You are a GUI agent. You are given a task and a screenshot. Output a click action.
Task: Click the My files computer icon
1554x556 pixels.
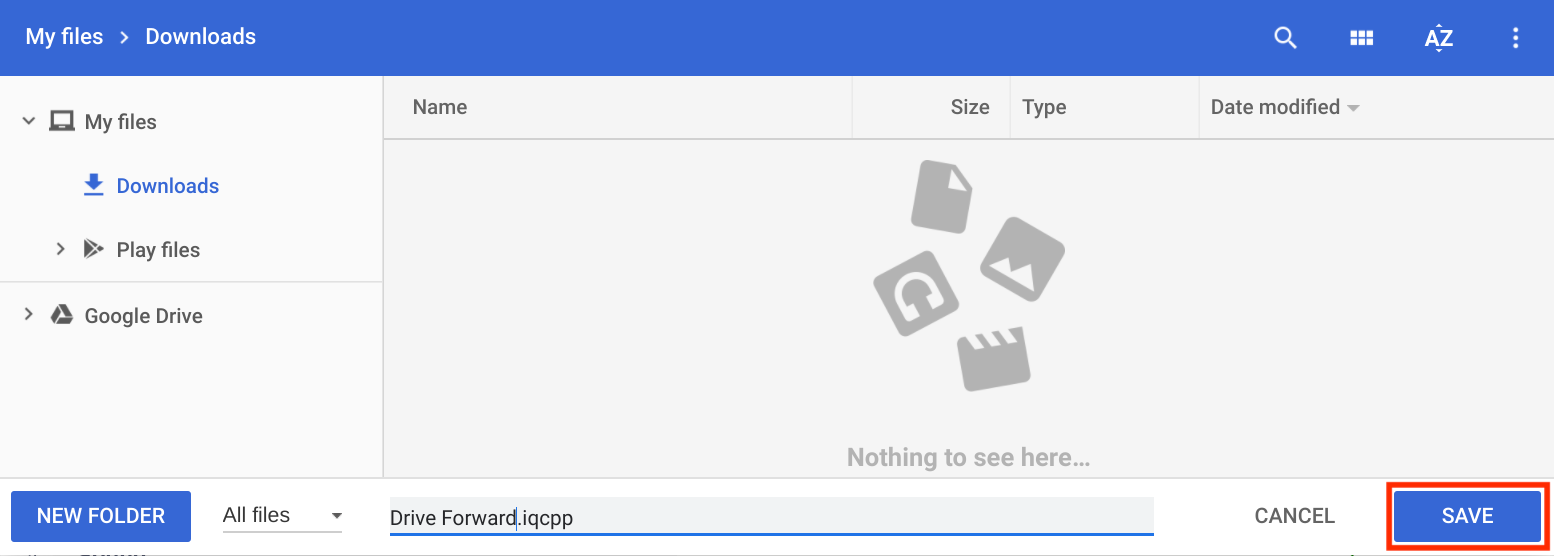62,122
